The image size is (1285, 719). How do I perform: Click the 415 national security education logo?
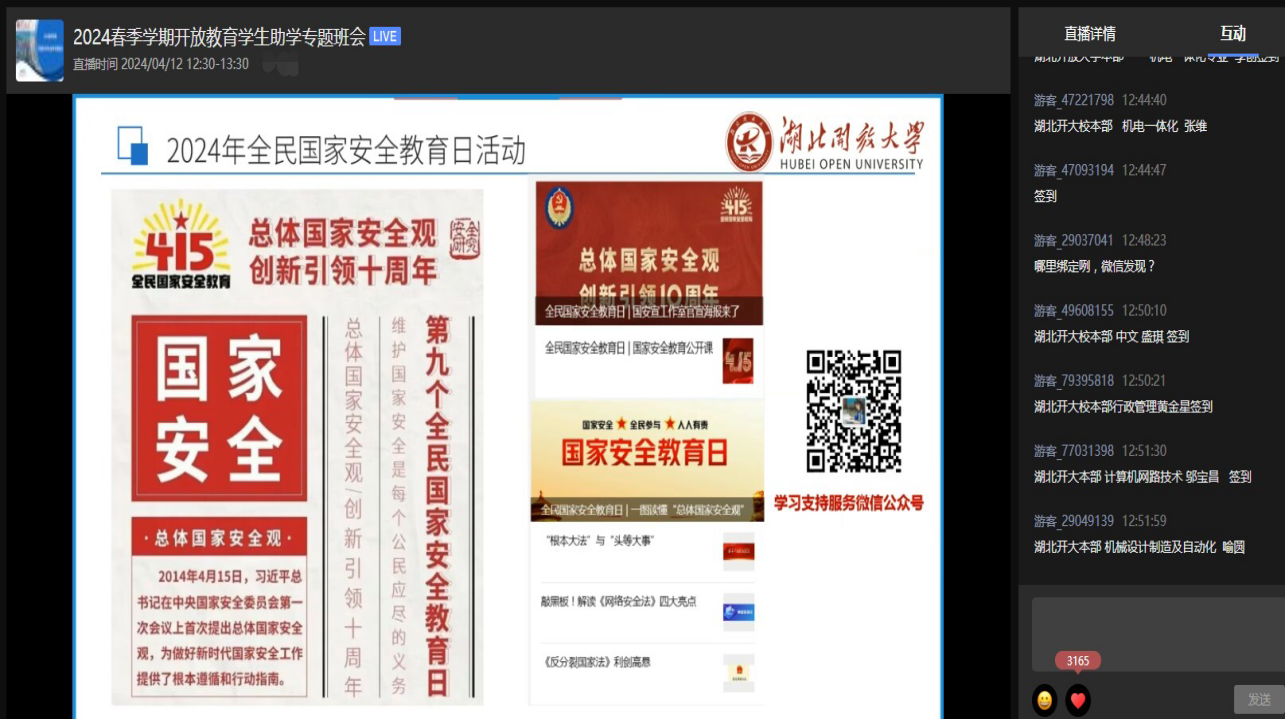pyautogui.click(x=181, y=247)
